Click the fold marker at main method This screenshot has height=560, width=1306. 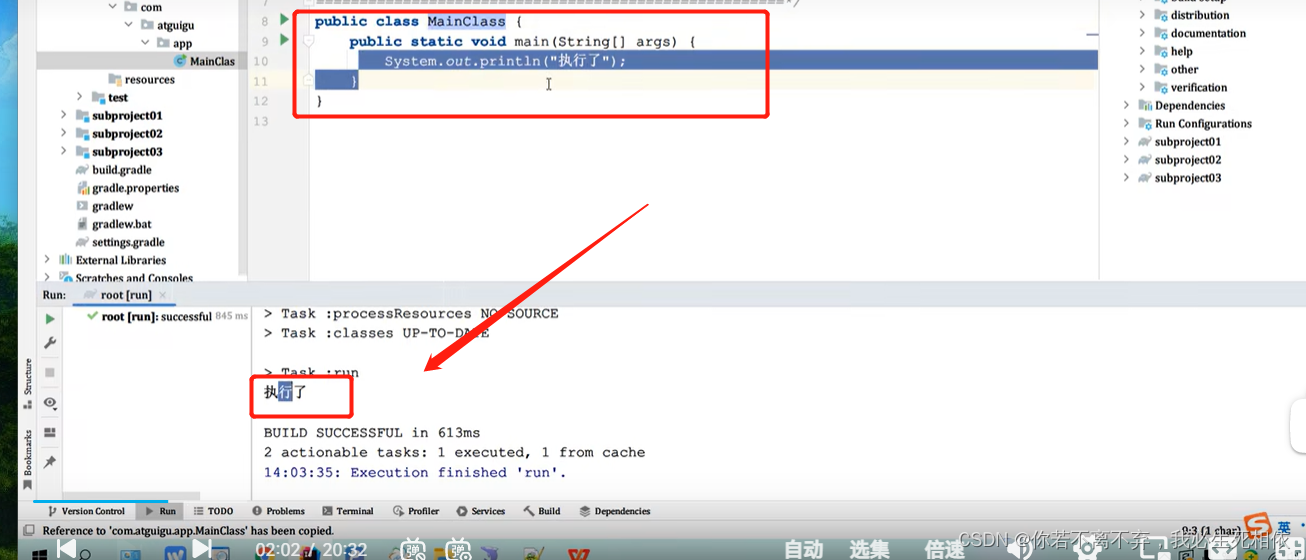pos(309,41)
